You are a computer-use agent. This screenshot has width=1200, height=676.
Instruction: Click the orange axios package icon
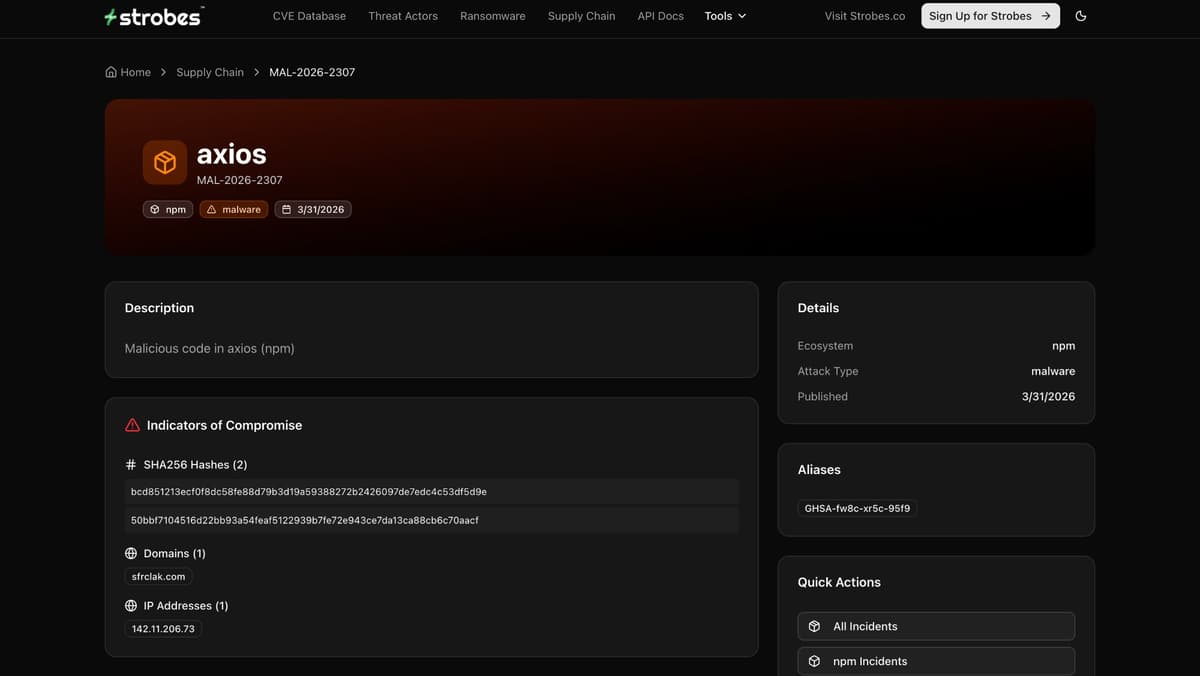(x=165, y=162)
